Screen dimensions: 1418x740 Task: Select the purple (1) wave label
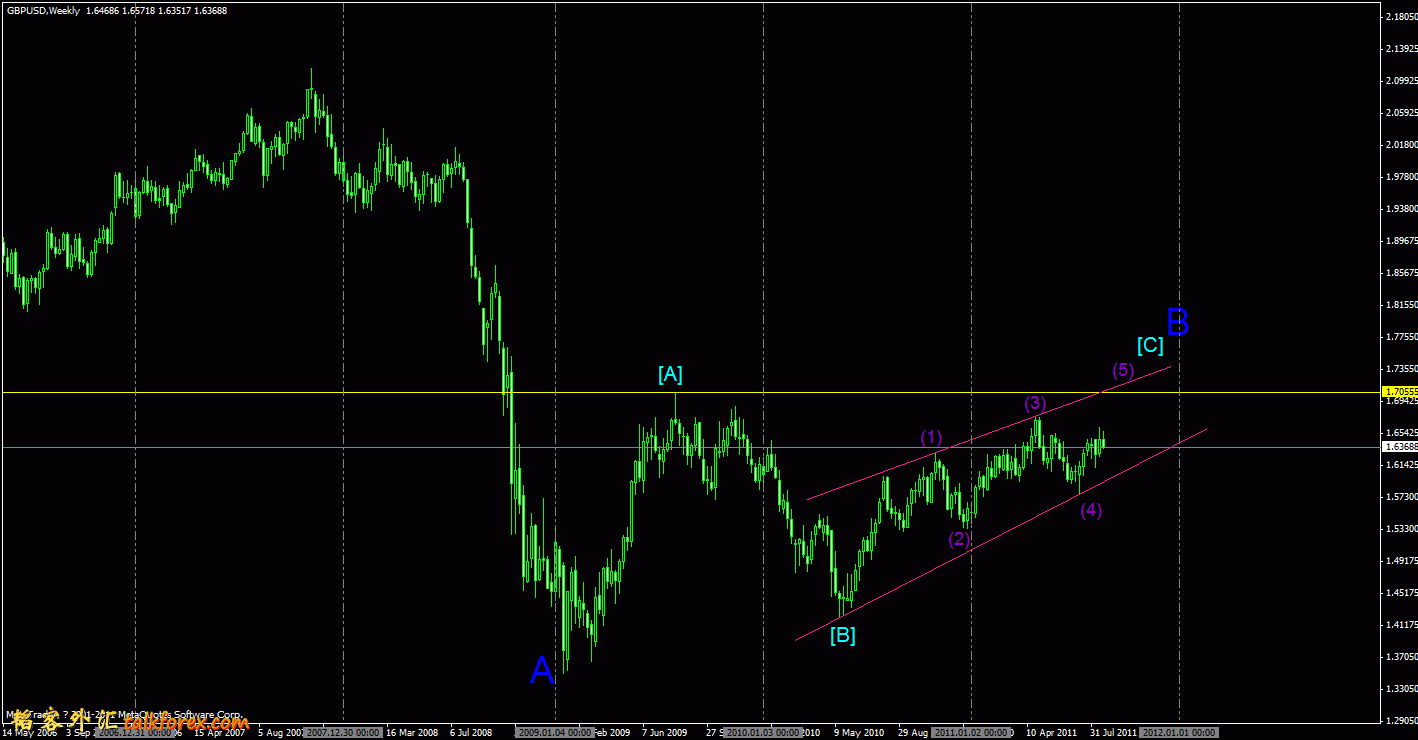click(x=931, y=437)
